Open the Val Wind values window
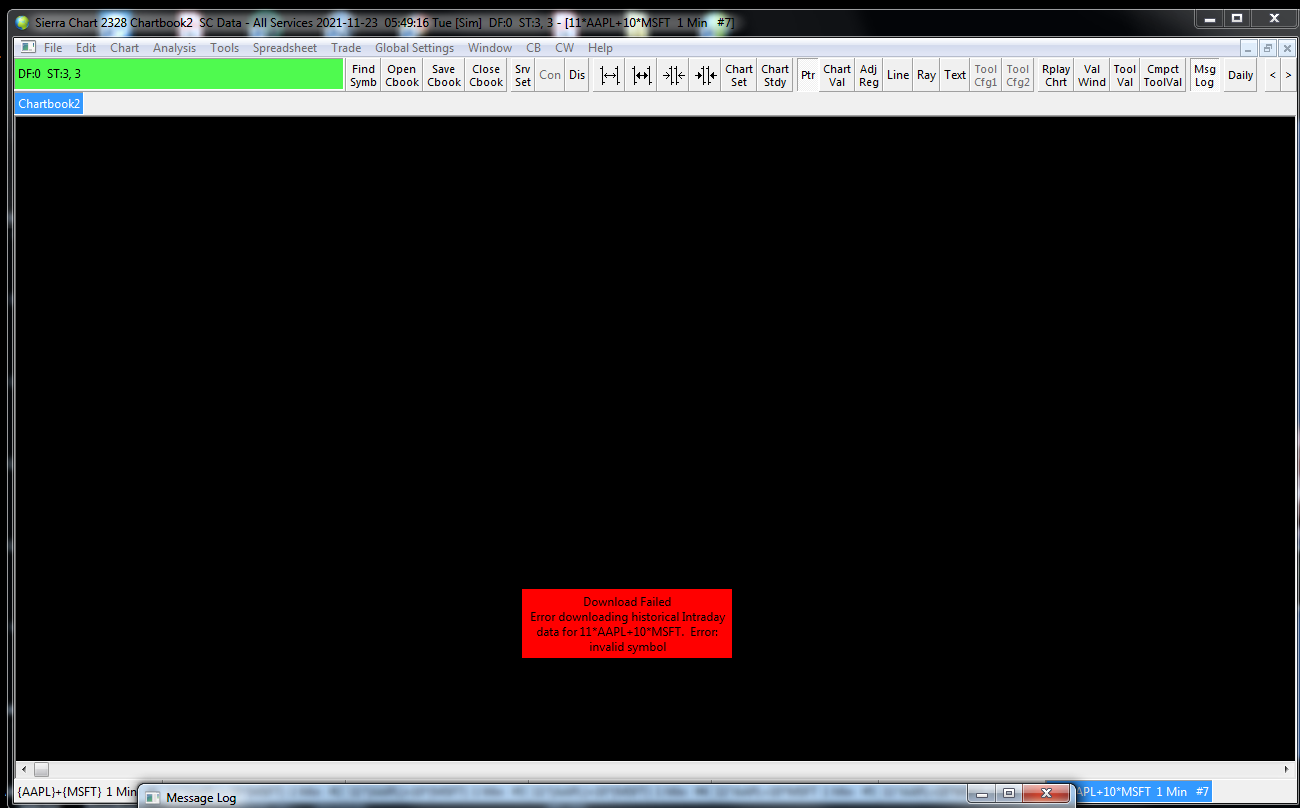1300x808 pixels. point(1092,75)
